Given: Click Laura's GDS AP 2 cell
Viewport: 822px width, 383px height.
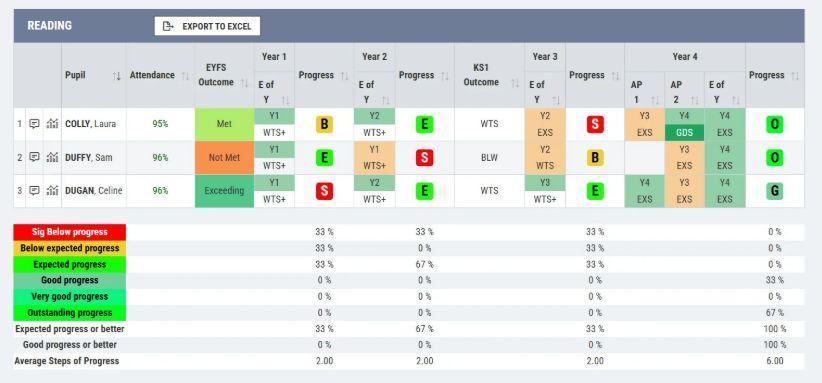Looking at the screenshot, I should (685, 133).
